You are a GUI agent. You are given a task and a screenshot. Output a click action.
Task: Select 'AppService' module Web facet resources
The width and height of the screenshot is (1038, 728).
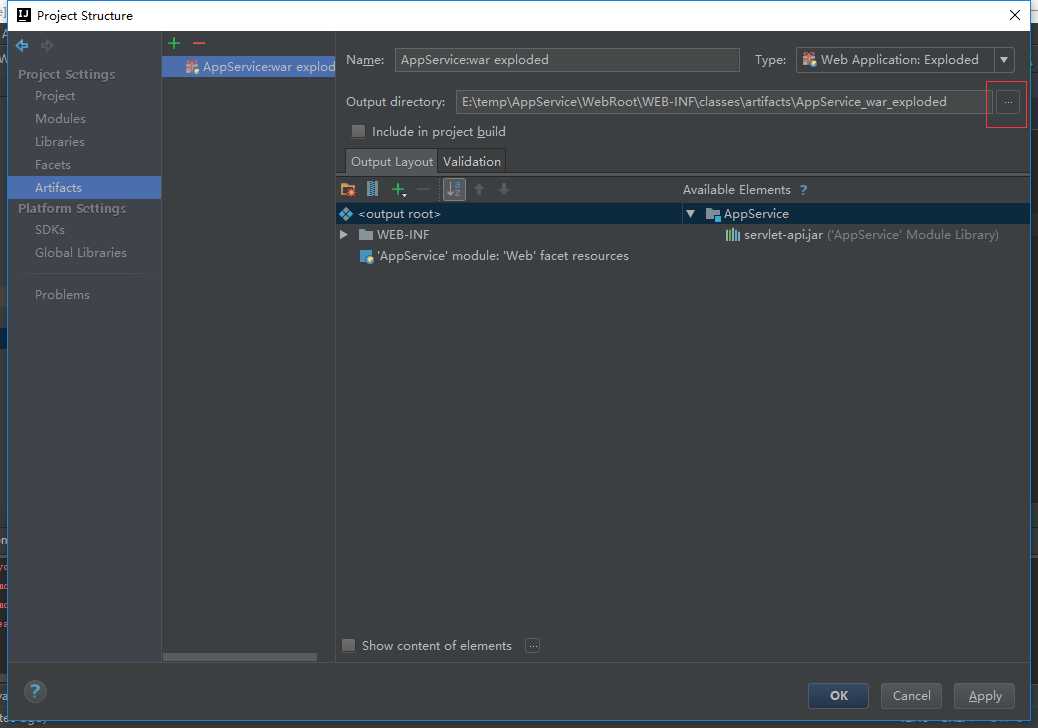503,255
